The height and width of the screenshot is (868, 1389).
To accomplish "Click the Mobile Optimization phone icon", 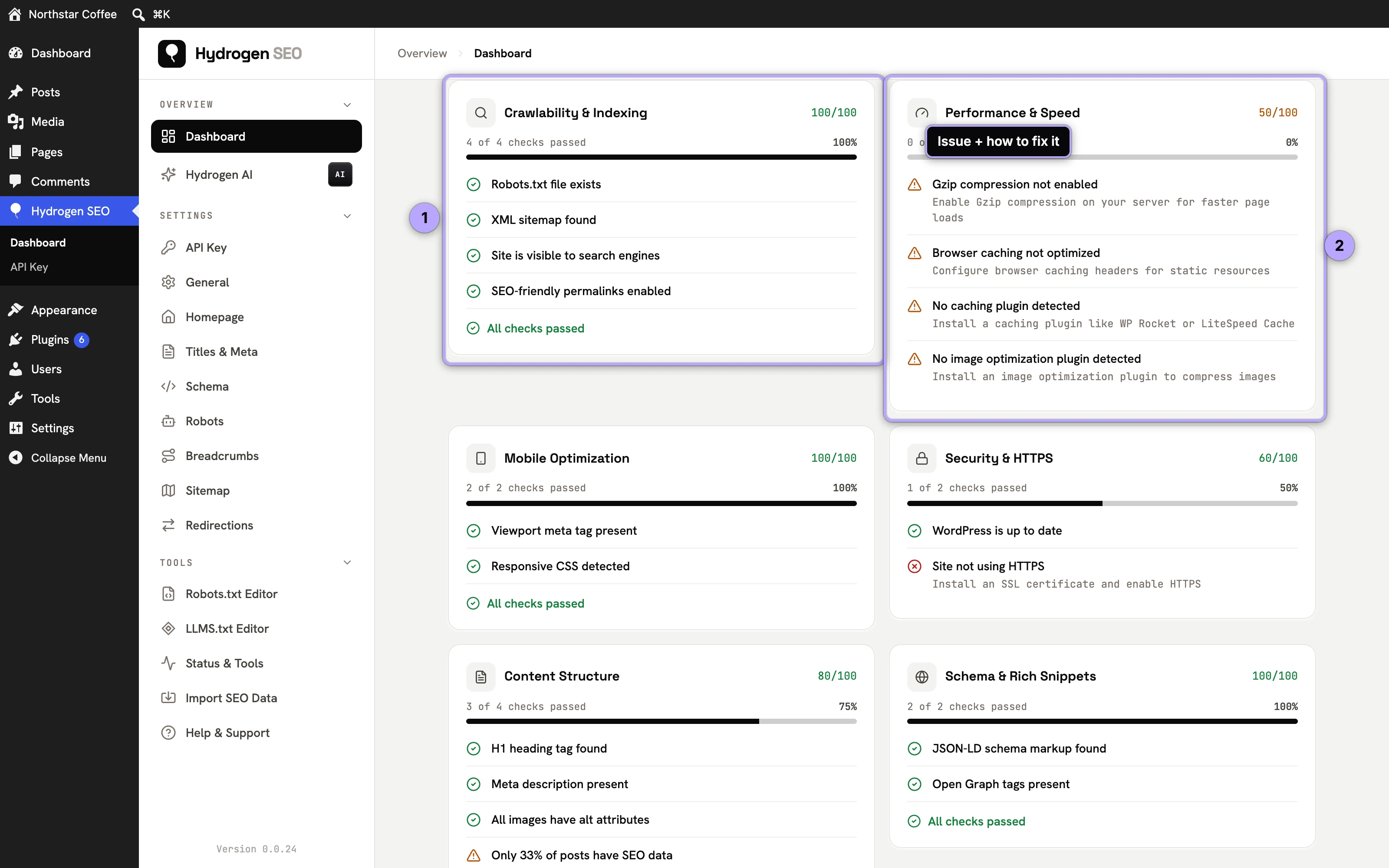I will click(481, 458).
